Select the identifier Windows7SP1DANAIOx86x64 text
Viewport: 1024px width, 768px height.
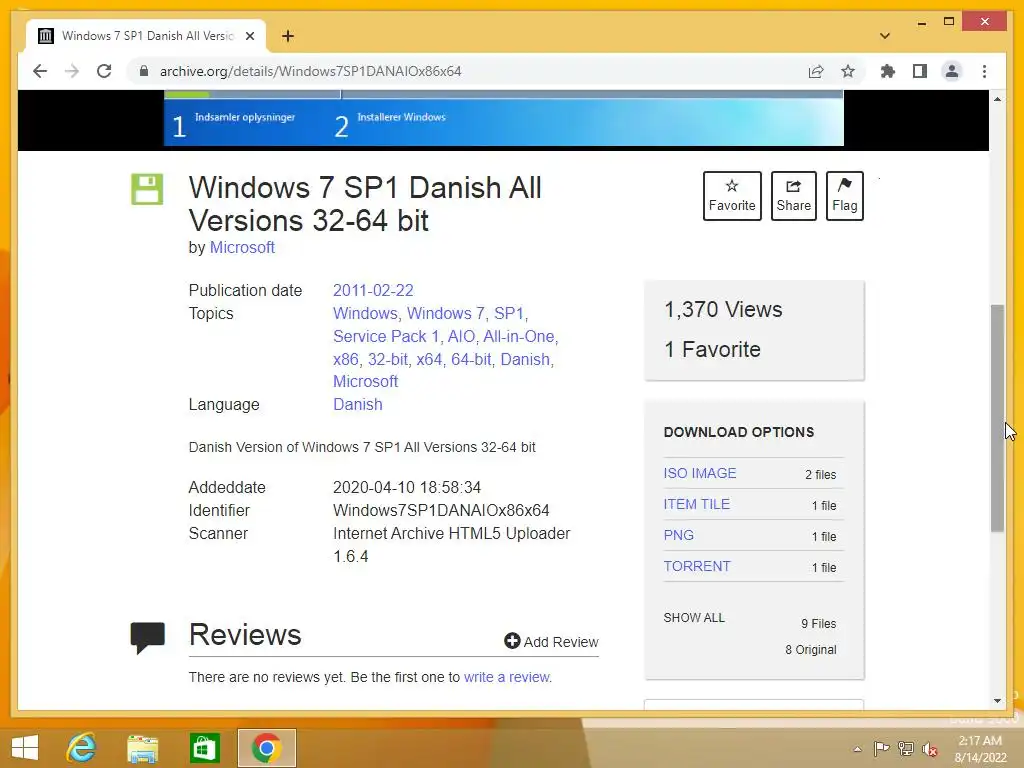[441, 511]
